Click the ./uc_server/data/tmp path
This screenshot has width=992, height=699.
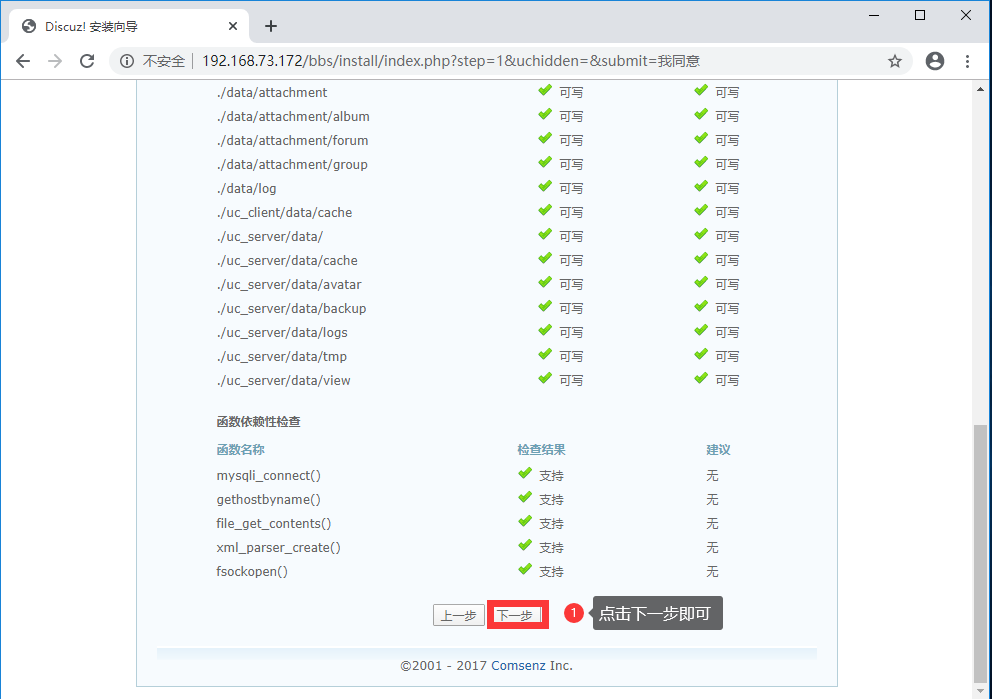point(282,357)
